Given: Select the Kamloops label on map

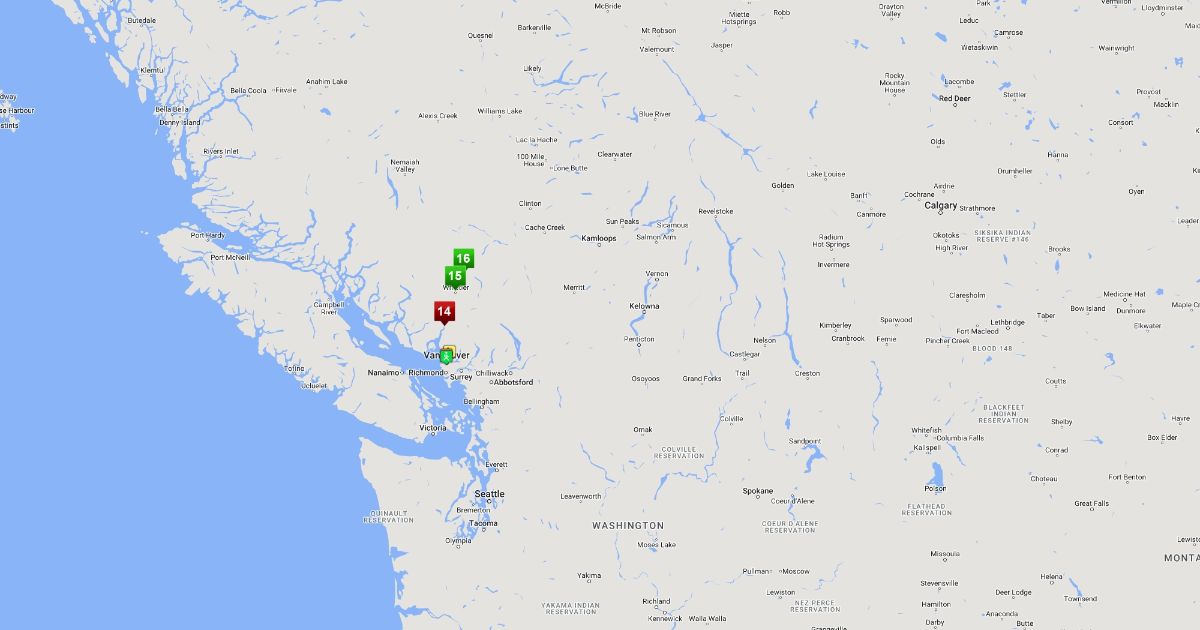Looking at the screenshot, I should [x=599, y=238].
